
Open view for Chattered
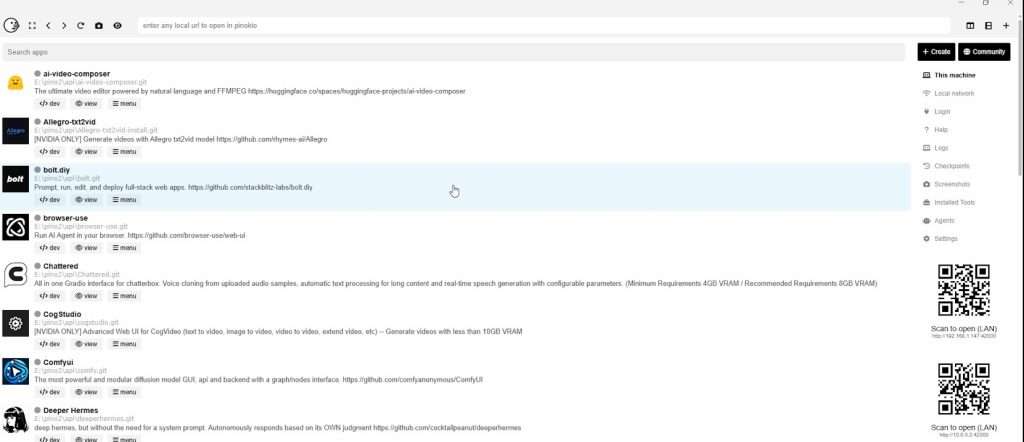click(x=86, y=296)
